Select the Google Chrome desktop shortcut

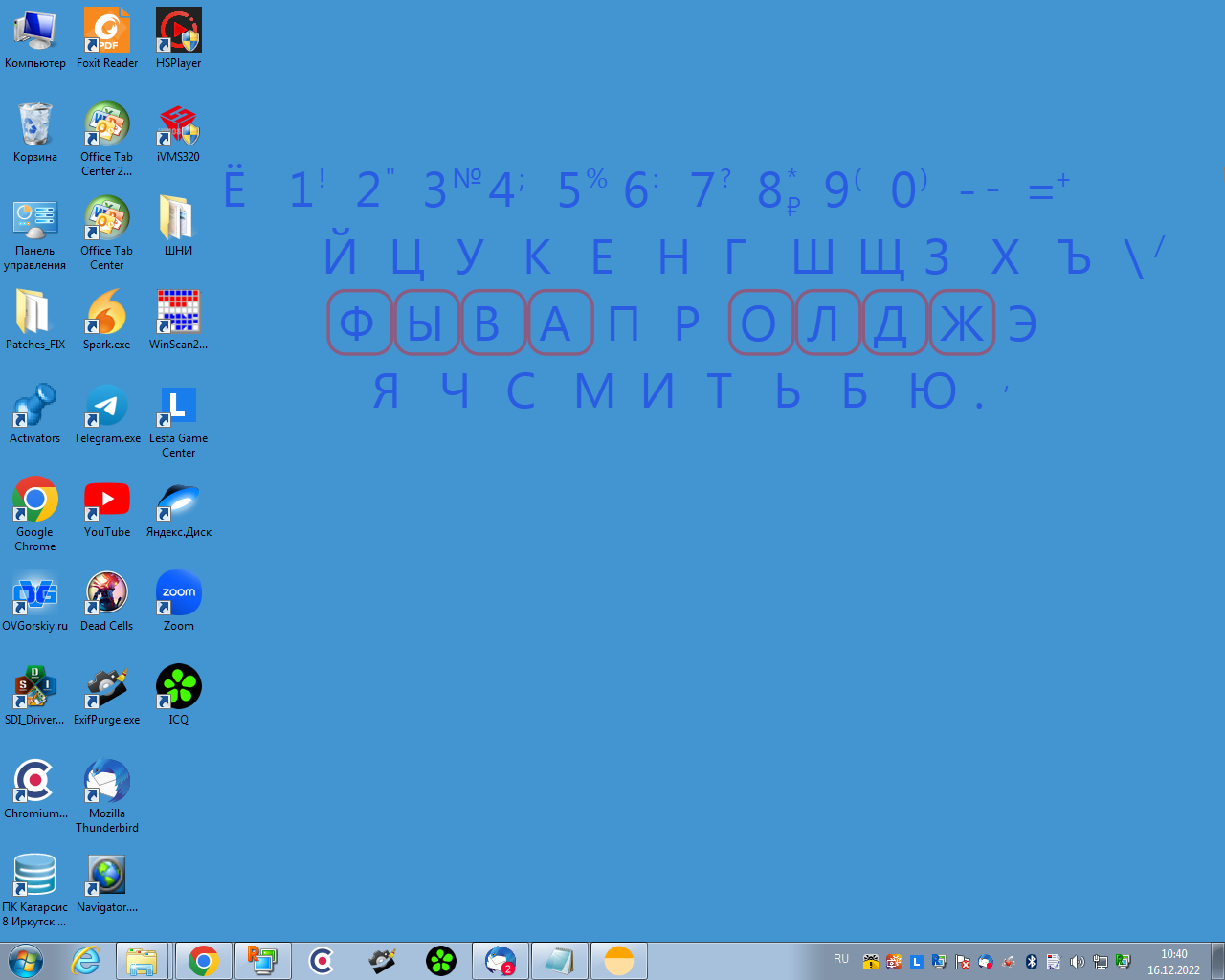(x=35, y=515)
